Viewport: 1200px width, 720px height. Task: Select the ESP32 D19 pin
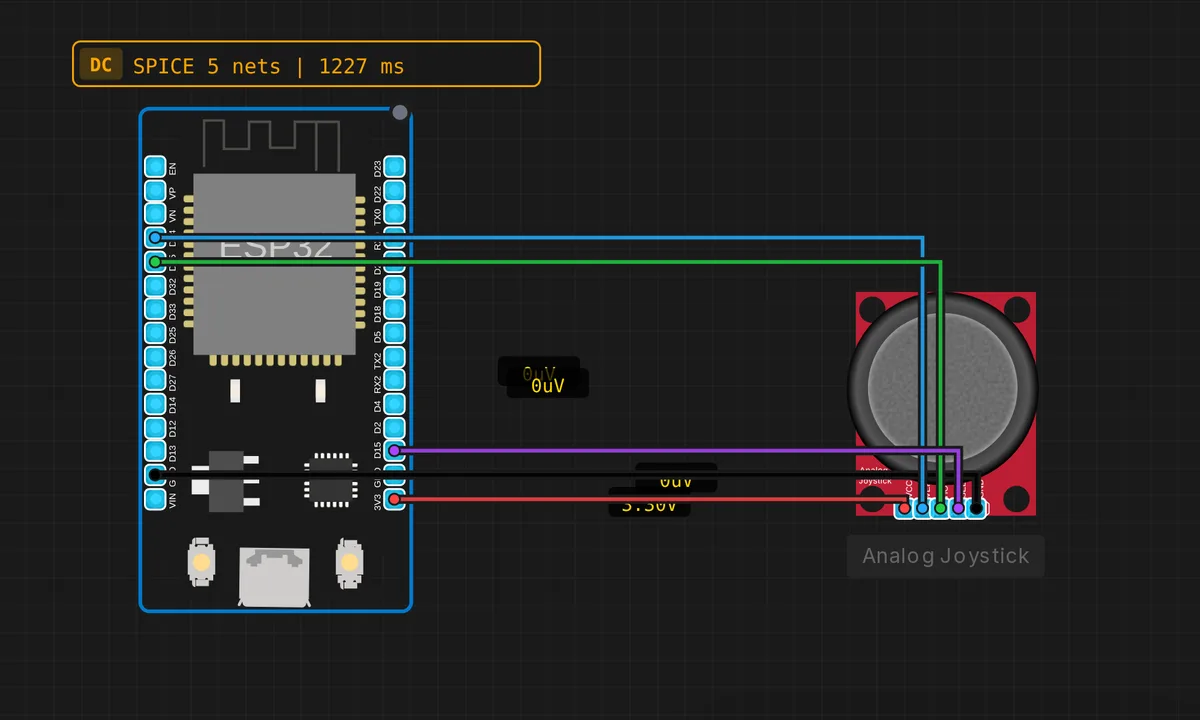coord(395,286)
